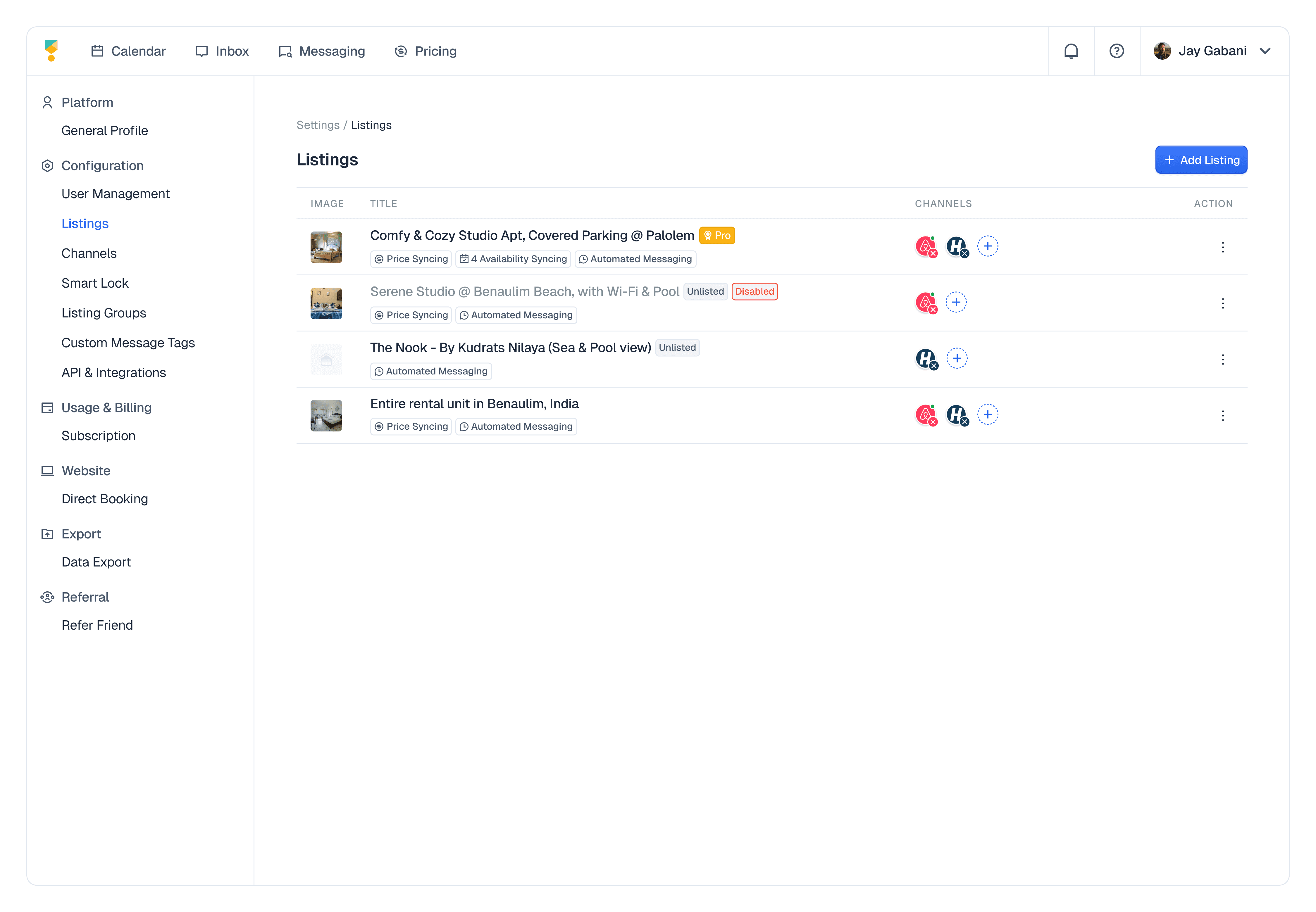Click the channel icon on The Nook row

pos(926,359)
